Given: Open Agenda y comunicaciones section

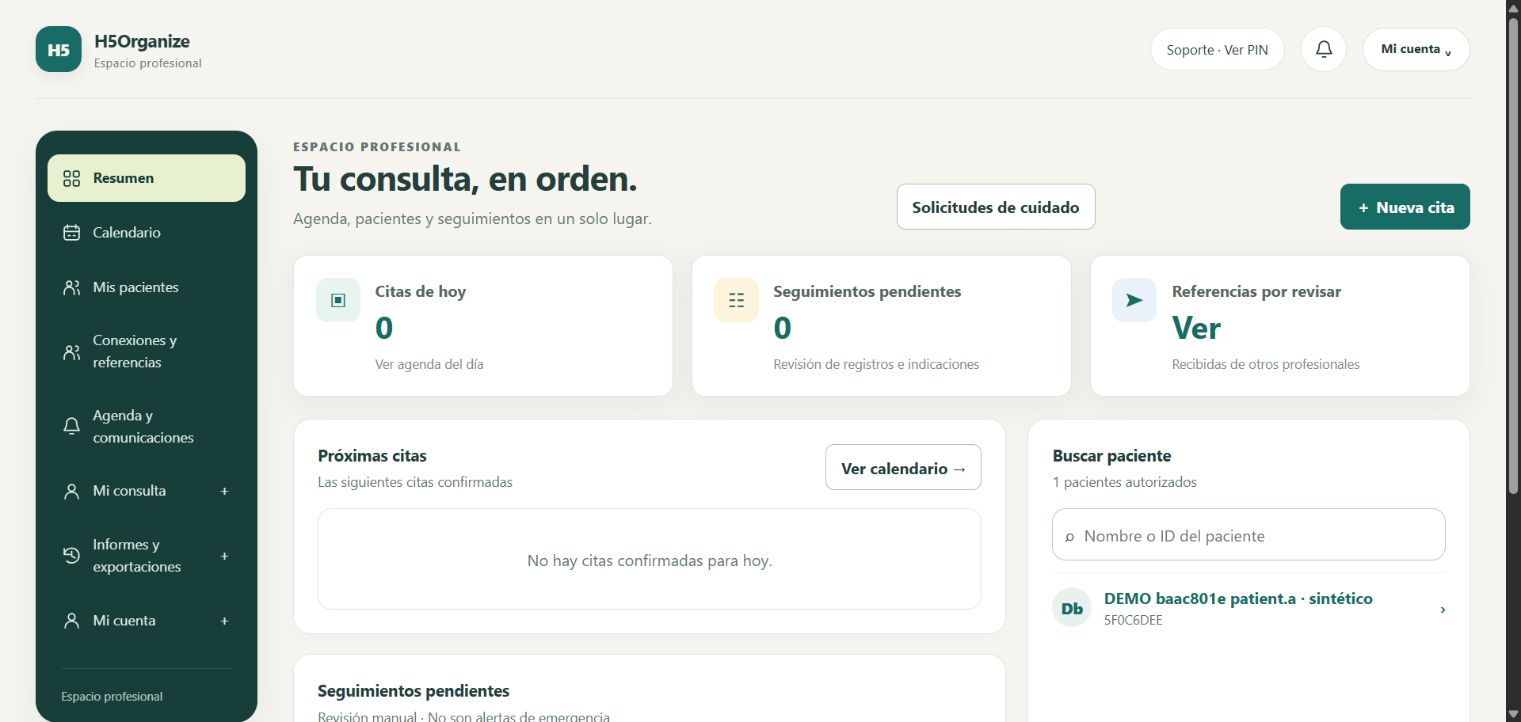Looking at the screenshot, I should click(146, 427).
